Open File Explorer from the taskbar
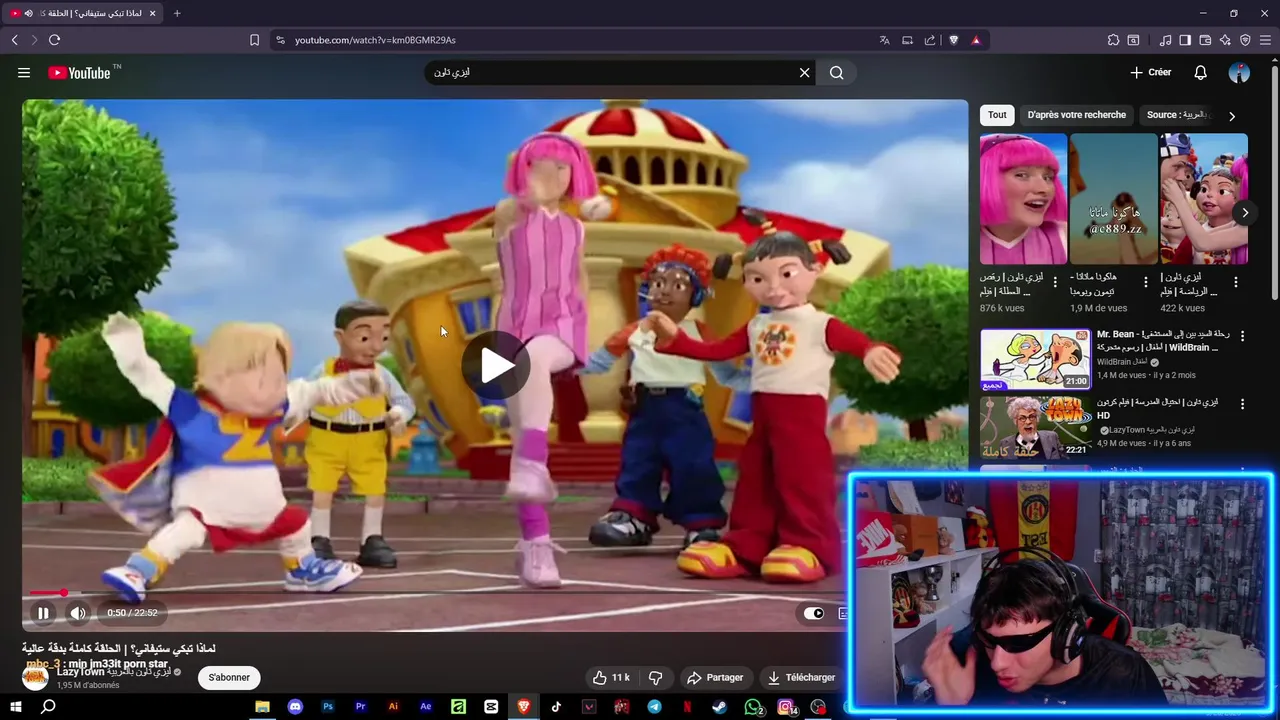This screenshot has width=1280, height=720. pyautogui.click(x=262, y=707)
